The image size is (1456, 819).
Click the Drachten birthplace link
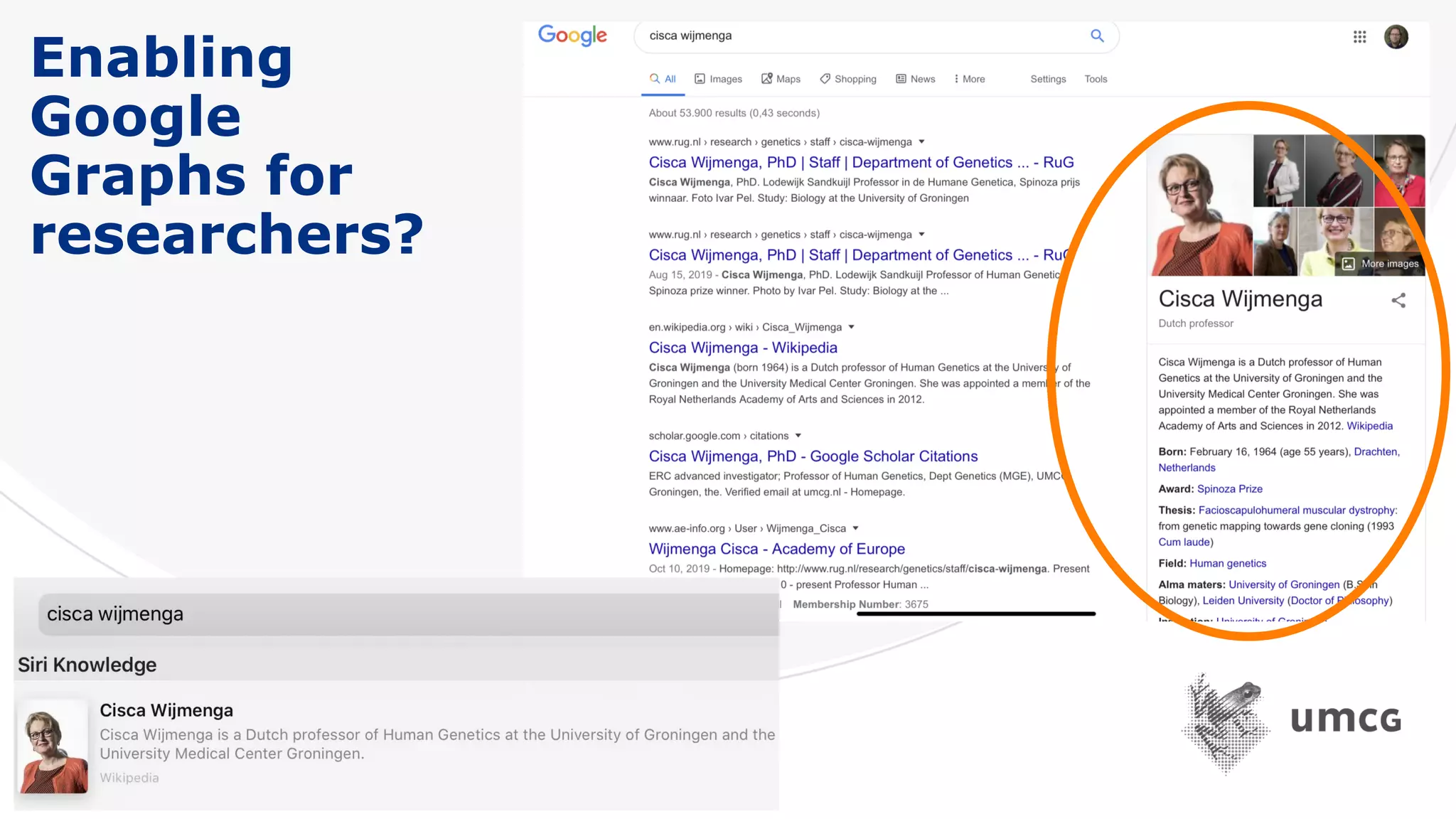tap(1376, 451)
